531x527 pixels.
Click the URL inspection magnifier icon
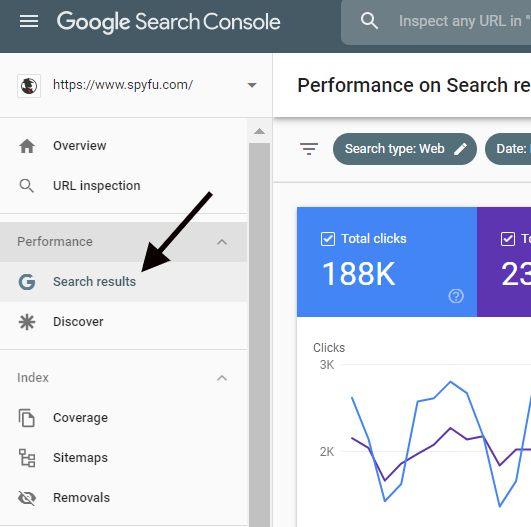tap(26, 186)
